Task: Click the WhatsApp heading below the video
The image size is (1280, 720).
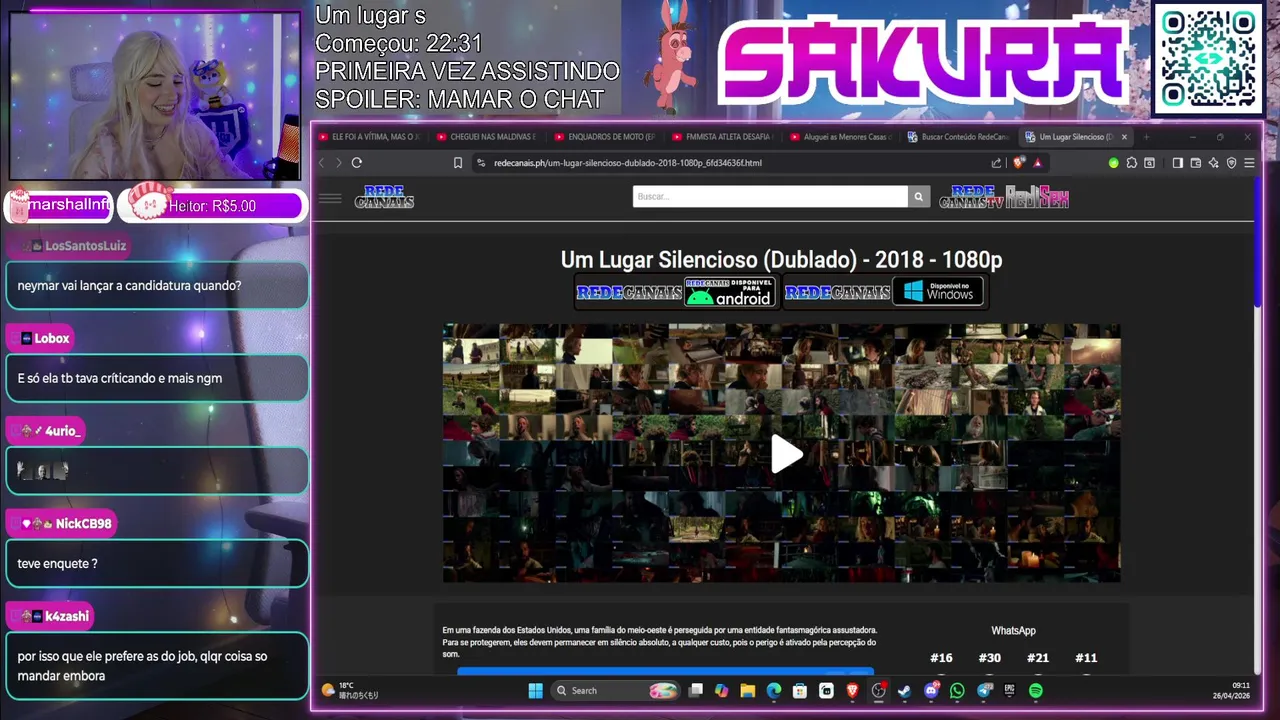Action: click(x=1013, y=631)
